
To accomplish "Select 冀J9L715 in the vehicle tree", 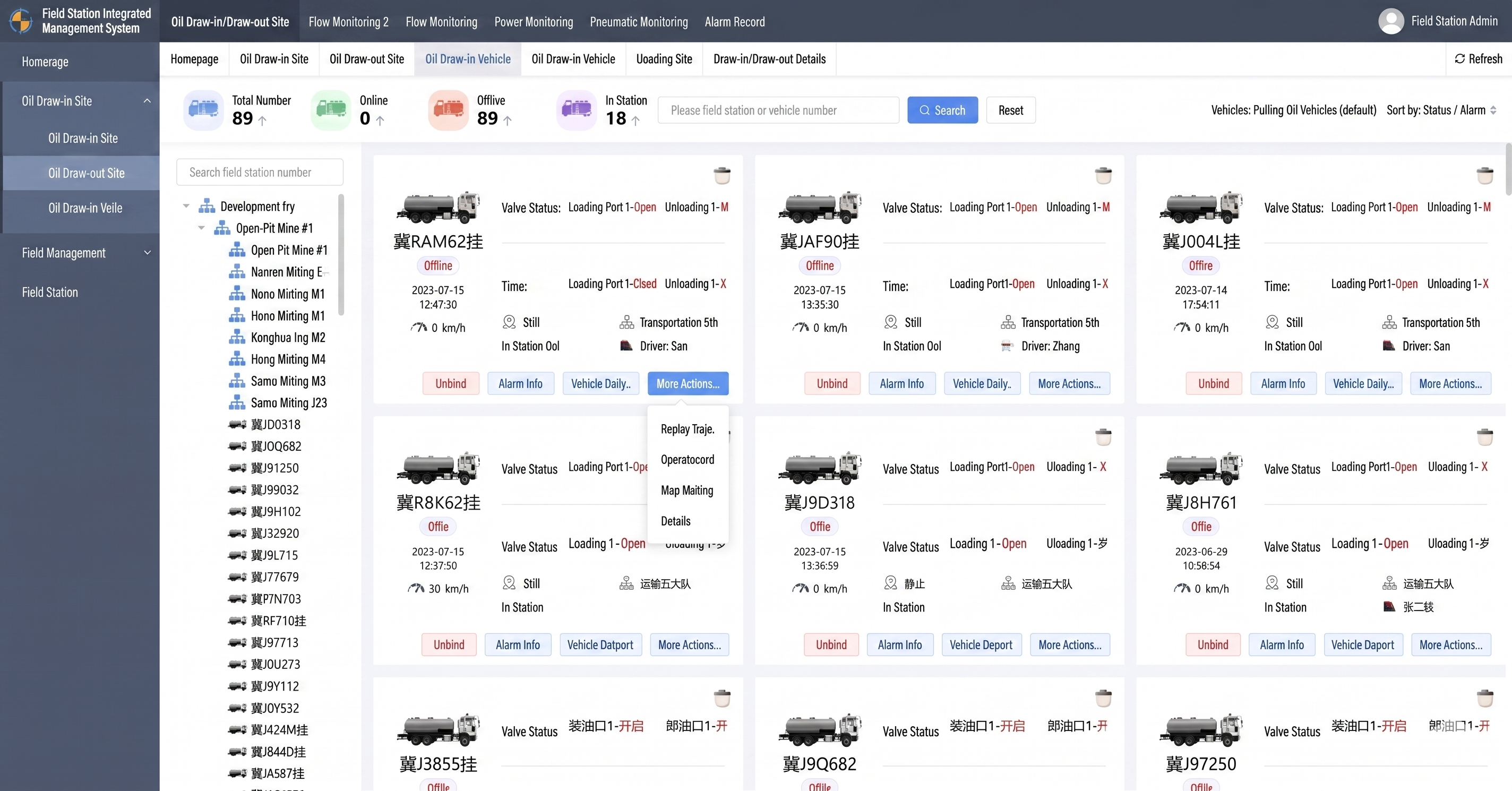I will point(274,555).
